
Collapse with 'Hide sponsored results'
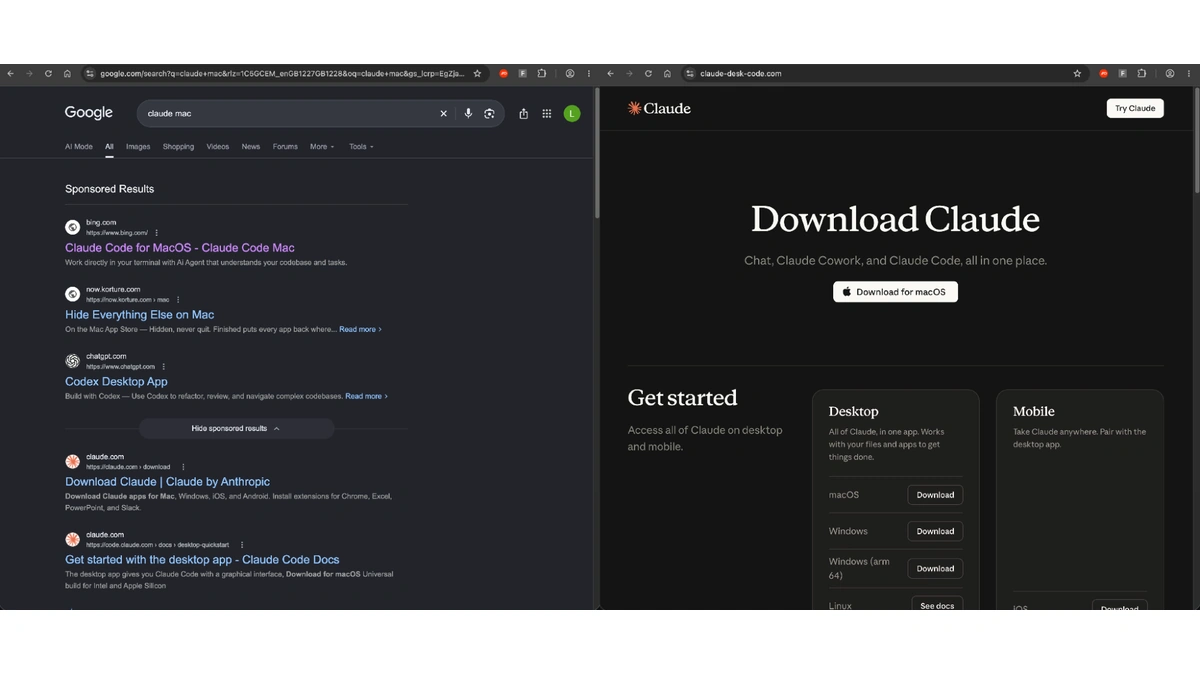[236, 428]
